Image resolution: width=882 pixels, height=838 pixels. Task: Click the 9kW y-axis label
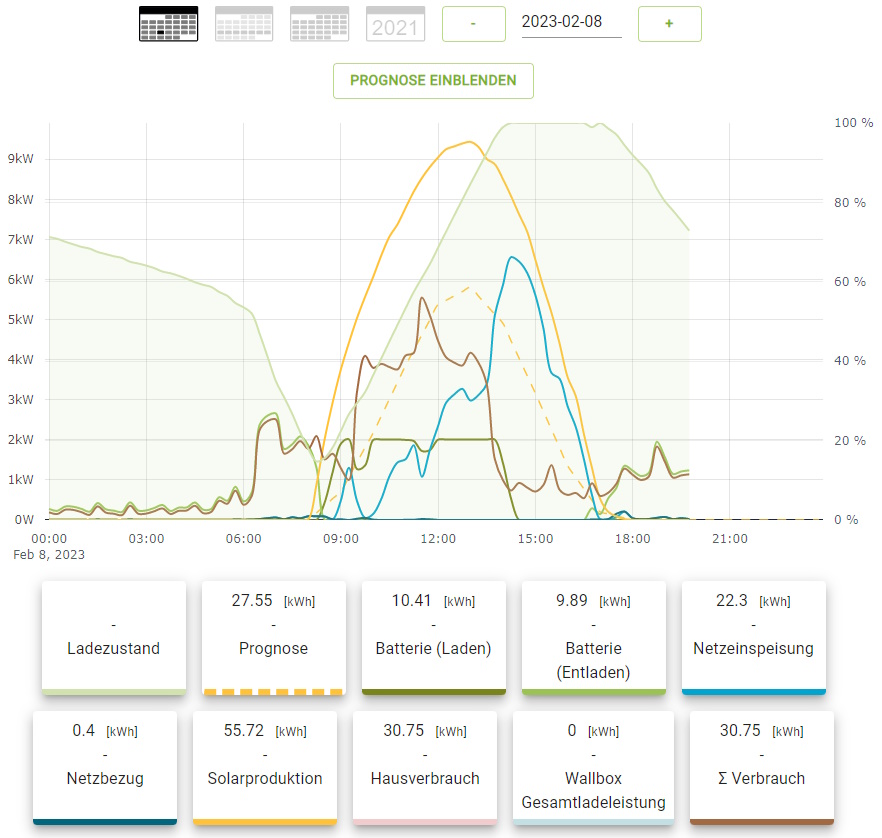(21, 159)
